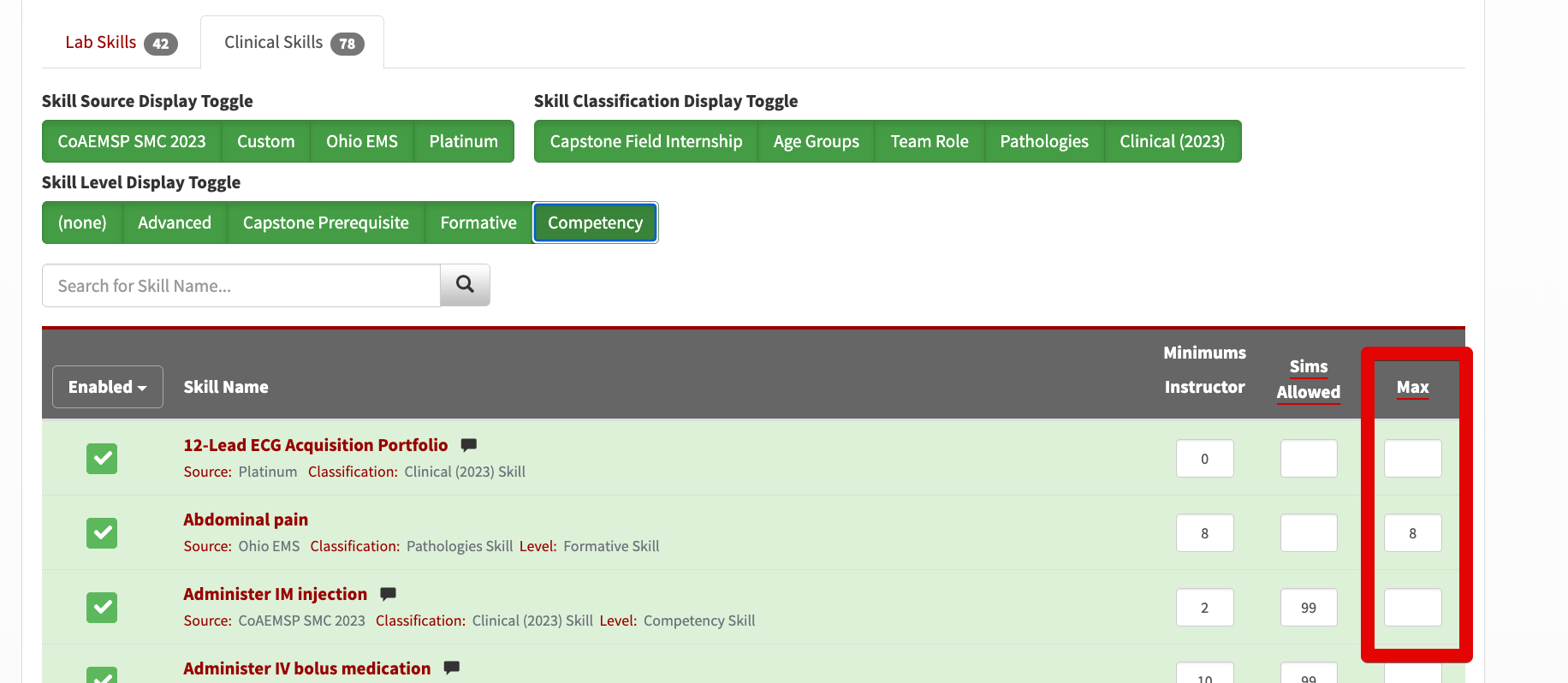1568x683 pixels.
Task: Uncheck the 12-Lead ECG Acquisition Portfolio checkbox
Action: point(102,459)
